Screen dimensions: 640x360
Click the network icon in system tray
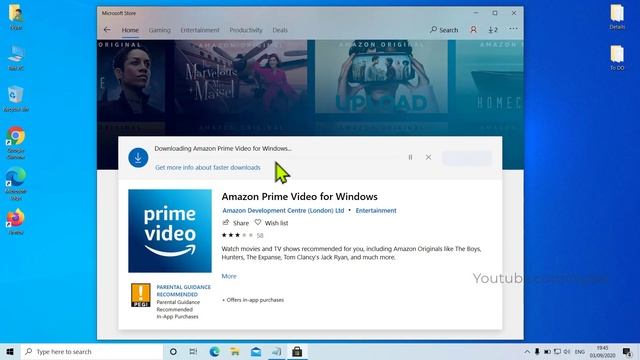557,351
